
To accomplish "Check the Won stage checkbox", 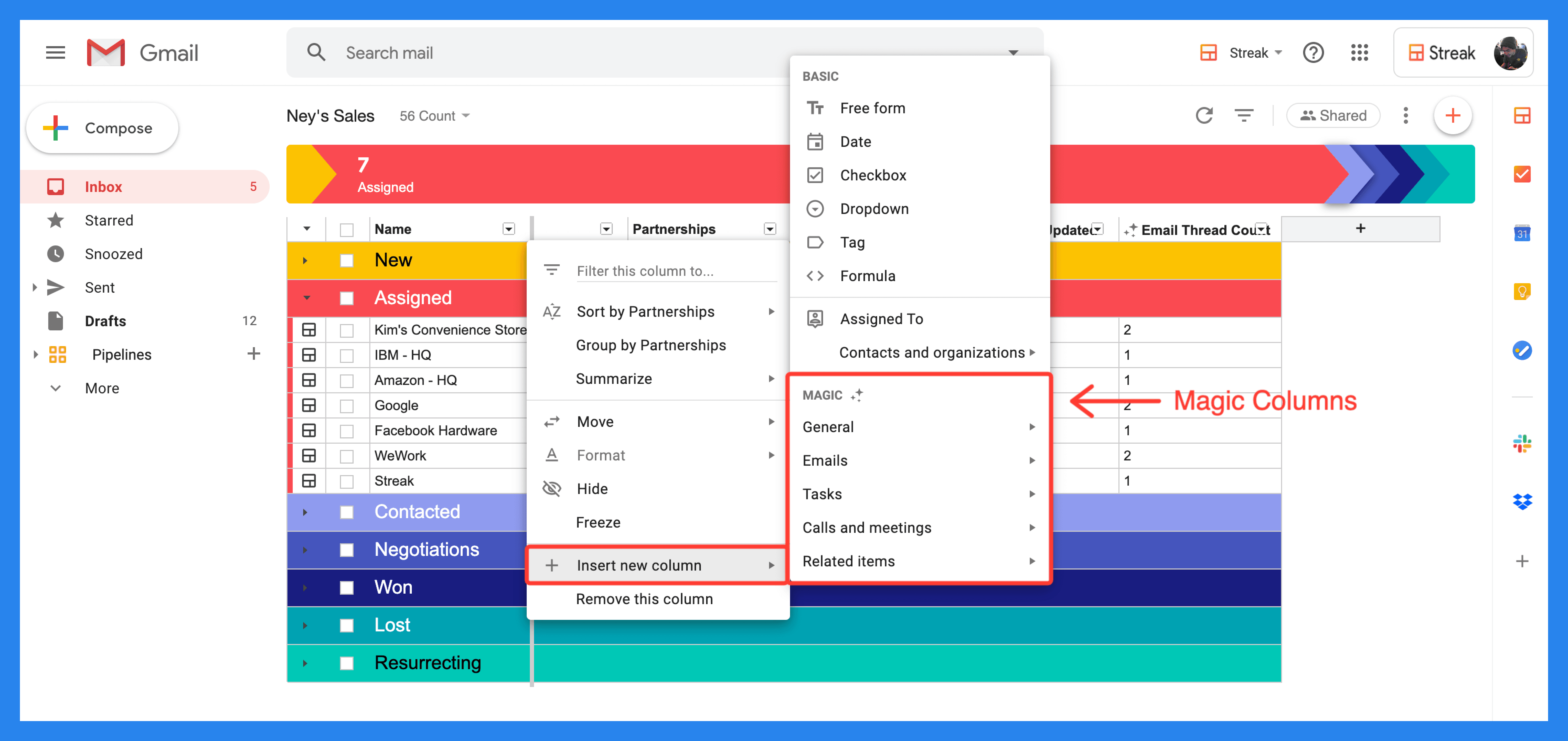I will (x=346, y=588).
